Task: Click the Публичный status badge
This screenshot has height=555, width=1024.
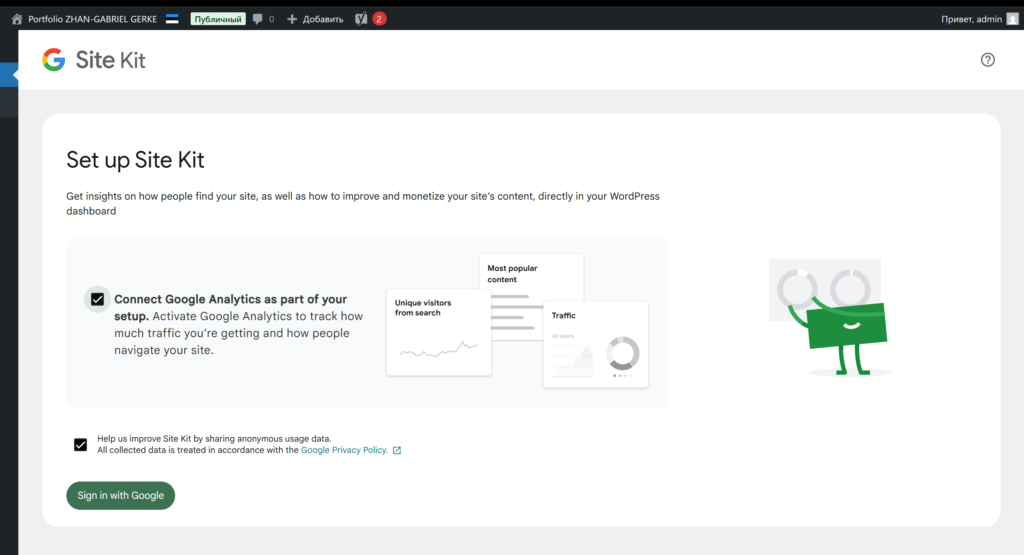Action: (218, 19)
